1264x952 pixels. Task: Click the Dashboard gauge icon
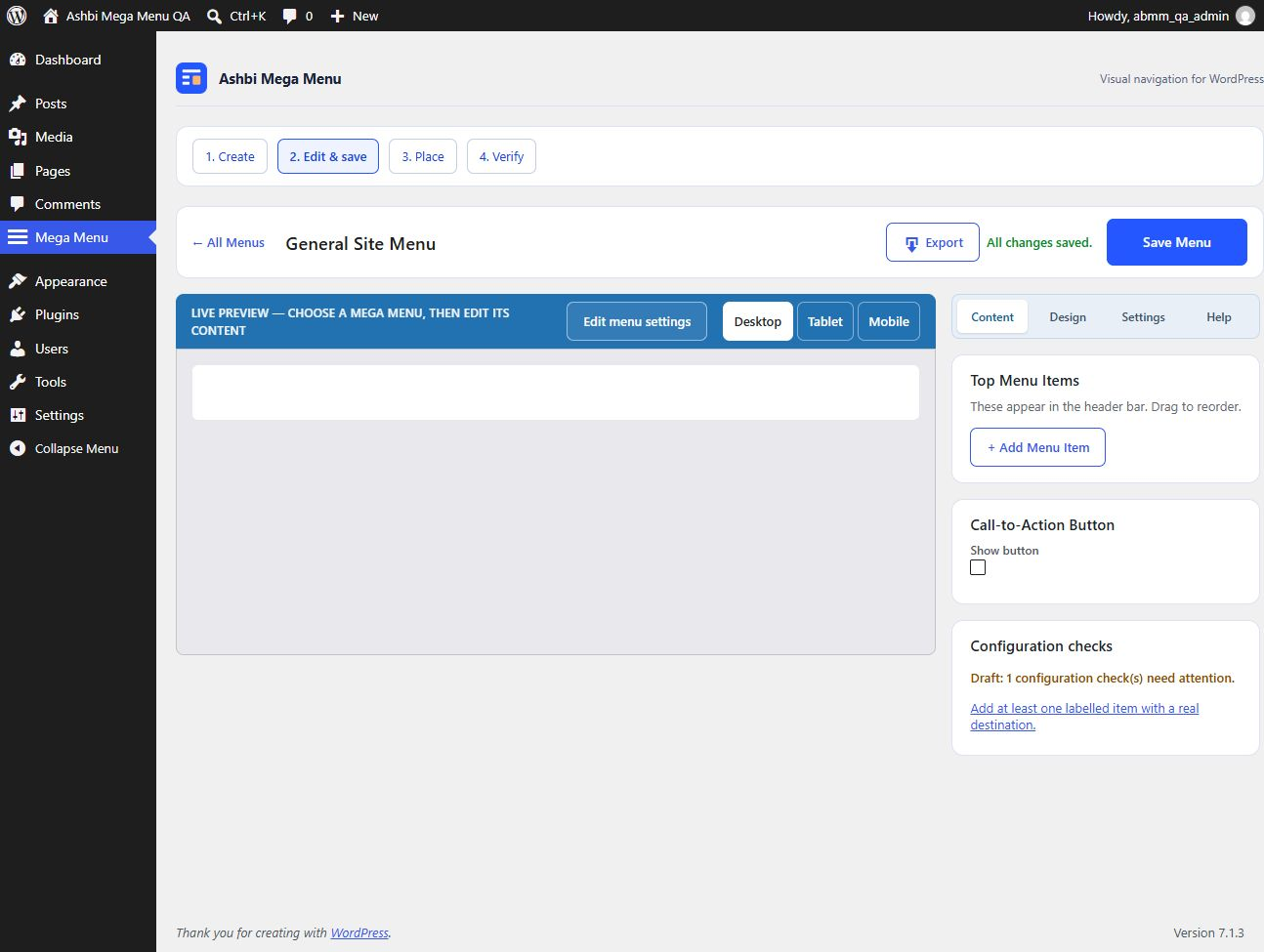click(18, 60)
